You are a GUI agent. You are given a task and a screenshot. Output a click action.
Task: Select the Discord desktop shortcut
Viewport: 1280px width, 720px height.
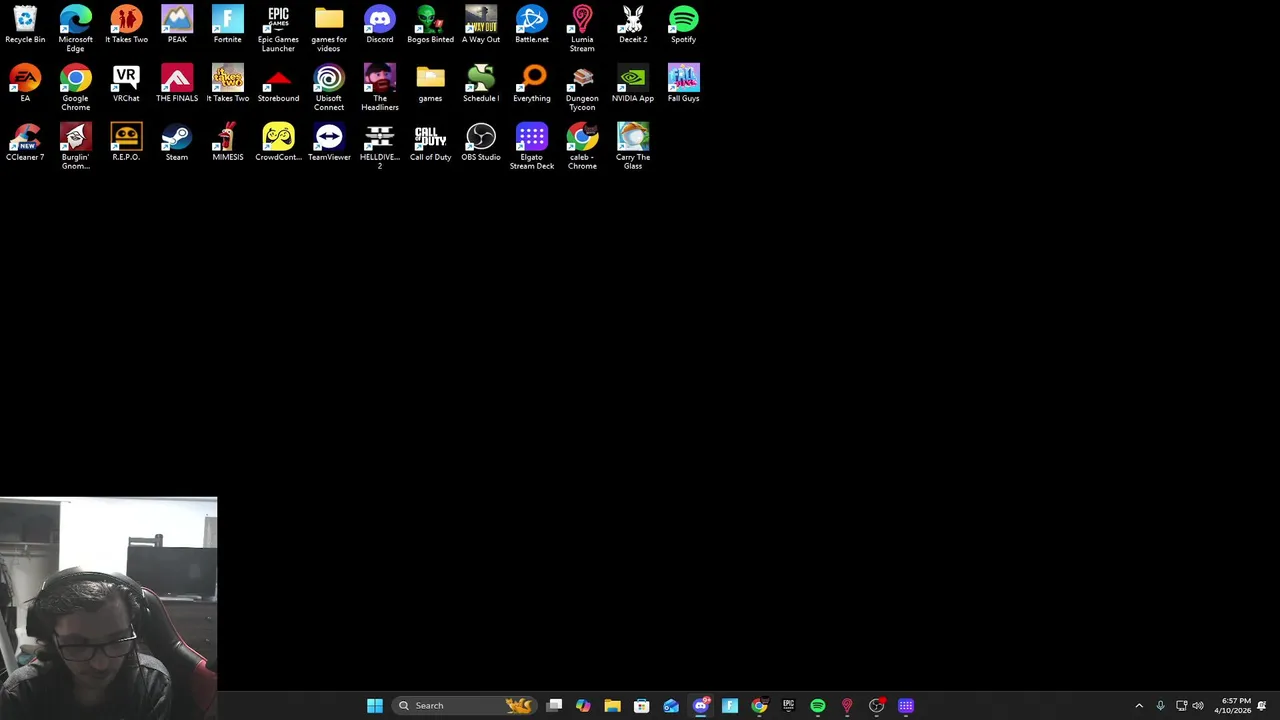pyautogui.click(x=380, y=25)
